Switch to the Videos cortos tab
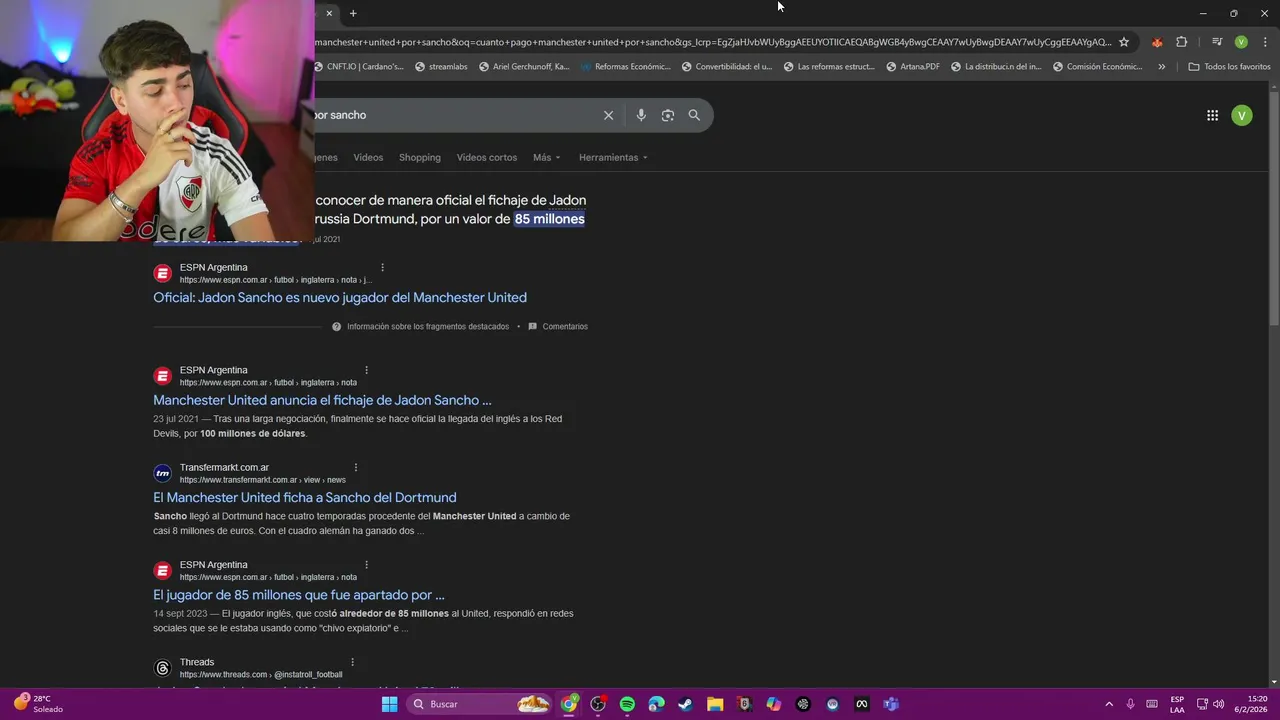Image resolution: width=1280 pixels, height=720 pixels. pos(487,157)
